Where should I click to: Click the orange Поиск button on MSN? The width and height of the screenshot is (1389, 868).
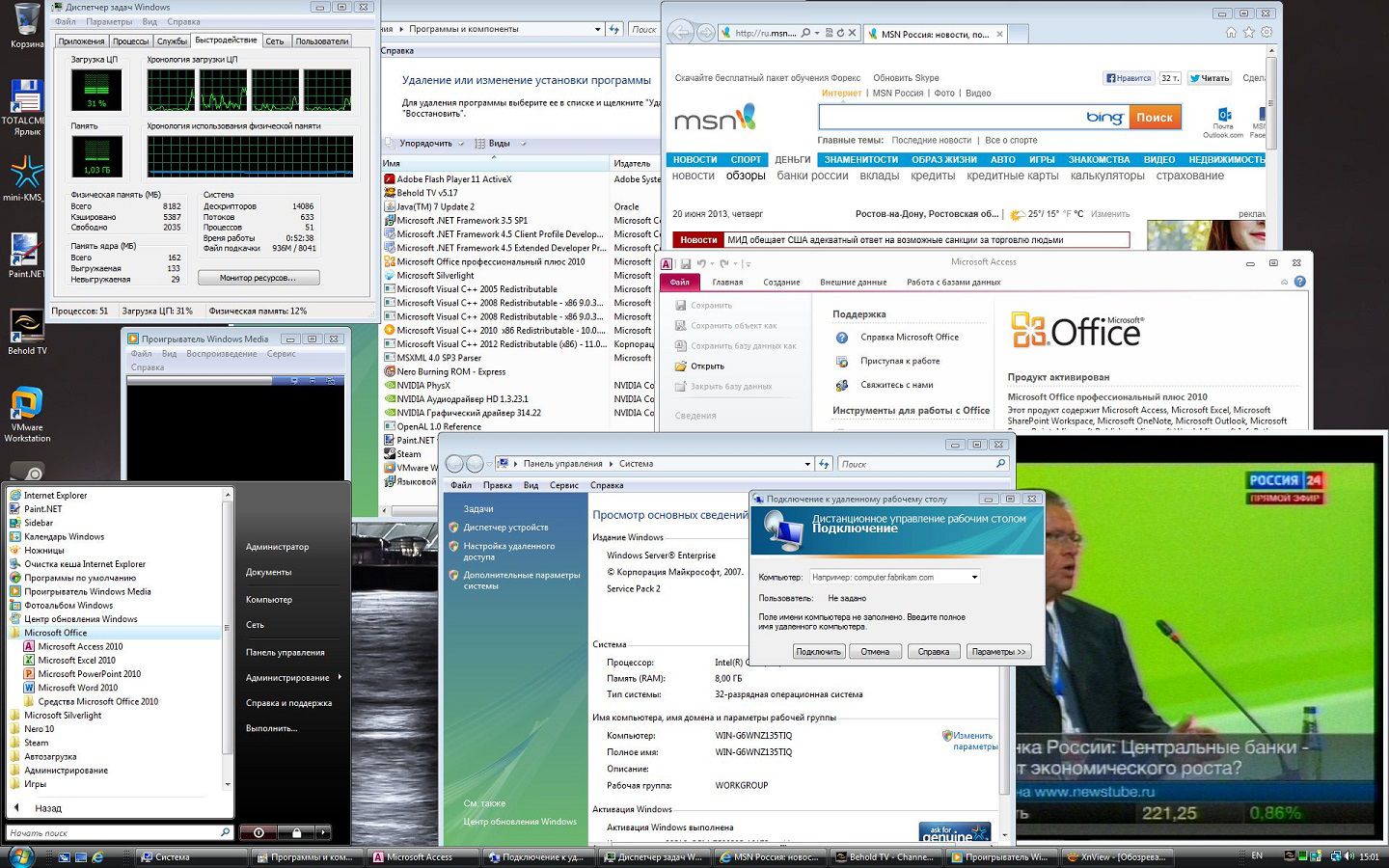pos(1155,118)
